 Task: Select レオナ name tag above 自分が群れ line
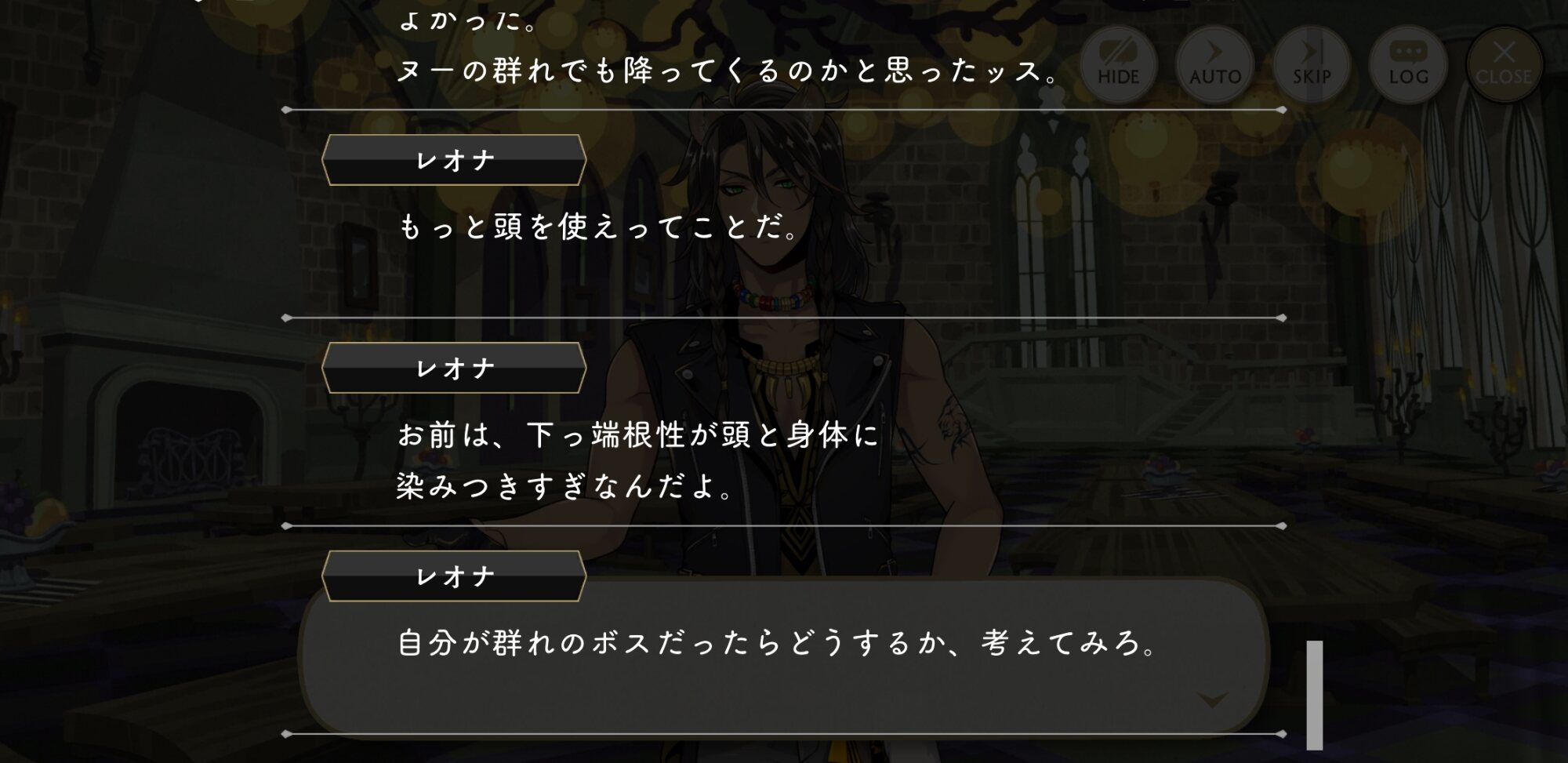point(454,576)
